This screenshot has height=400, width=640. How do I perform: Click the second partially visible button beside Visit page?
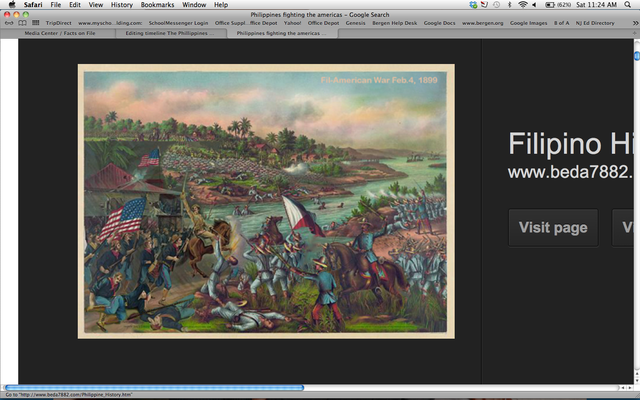click(x=622, y=227)
